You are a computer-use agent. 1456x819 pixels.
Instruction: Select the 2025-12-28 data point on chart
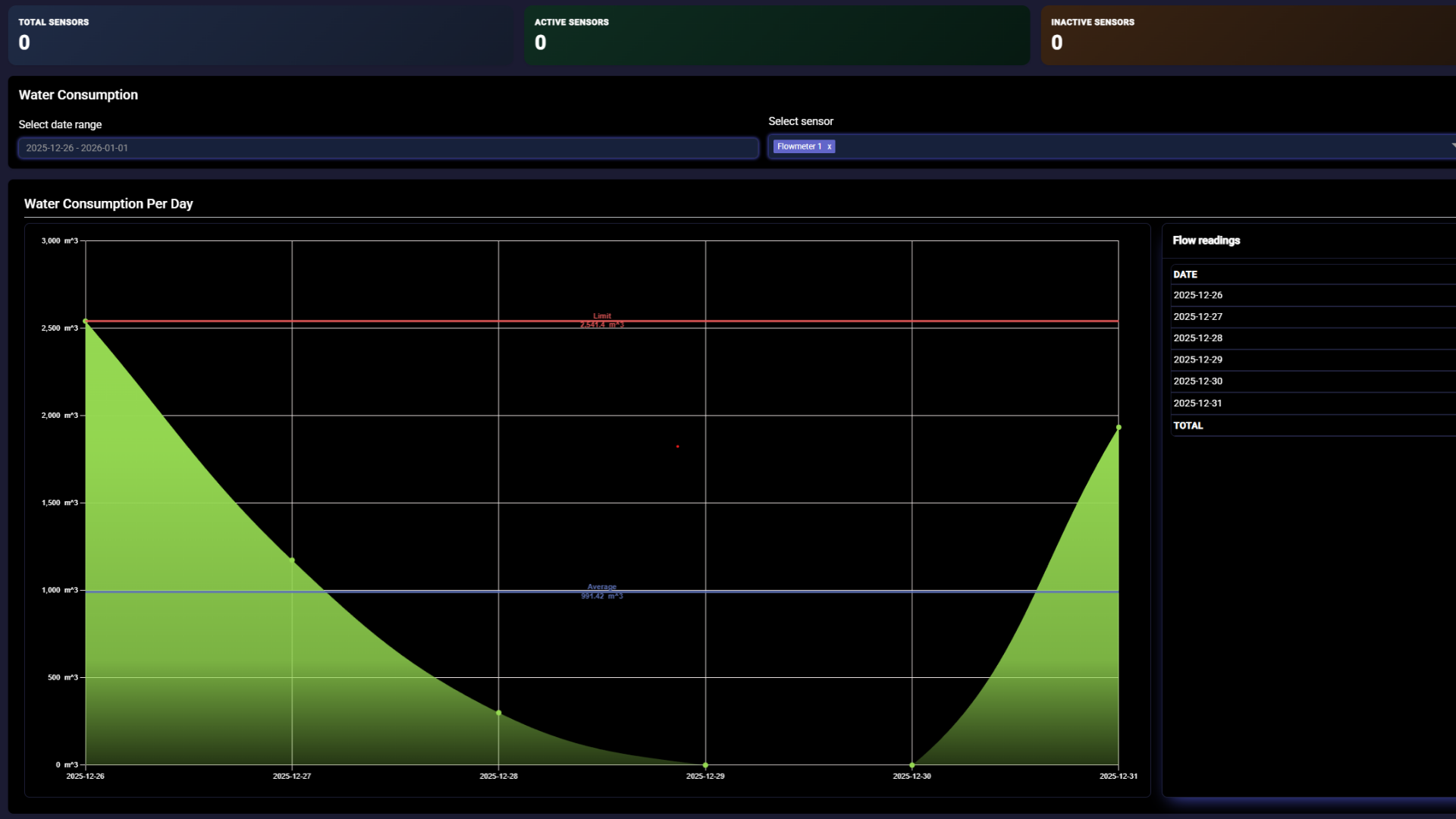click(498, 713)
